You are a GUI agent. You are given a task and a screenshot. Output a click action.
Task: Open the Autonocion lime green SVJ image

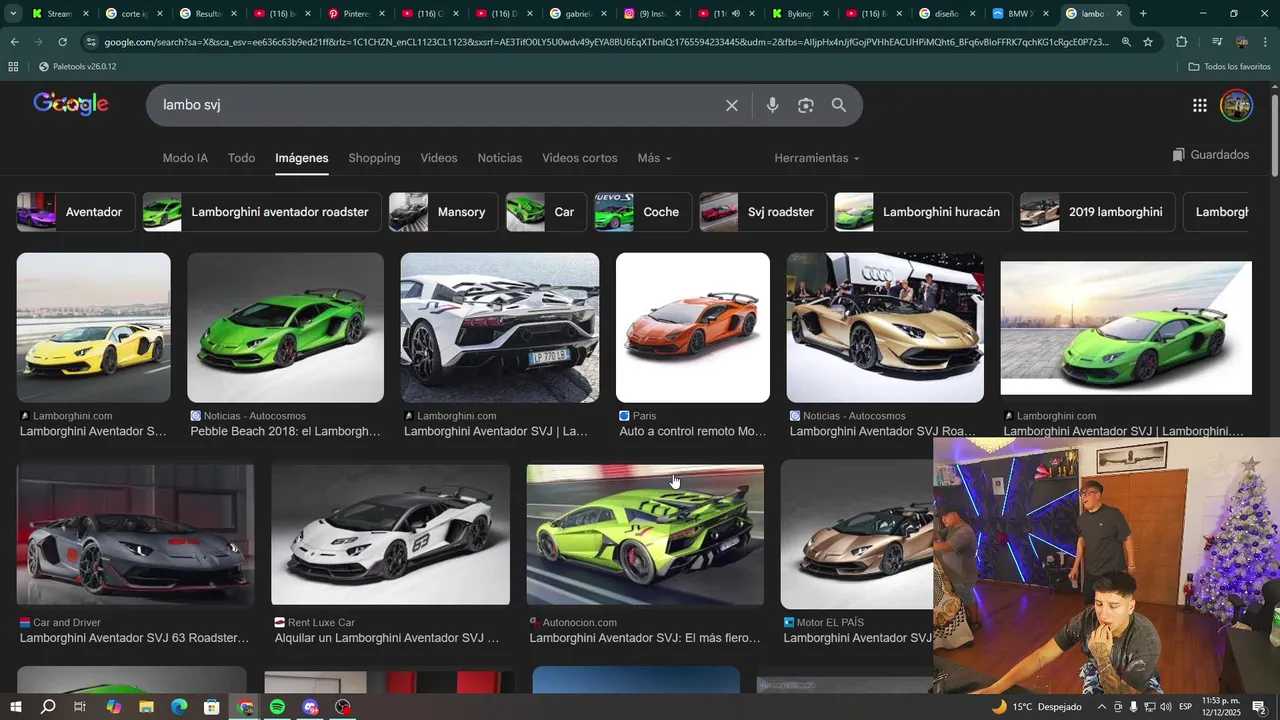645,535
